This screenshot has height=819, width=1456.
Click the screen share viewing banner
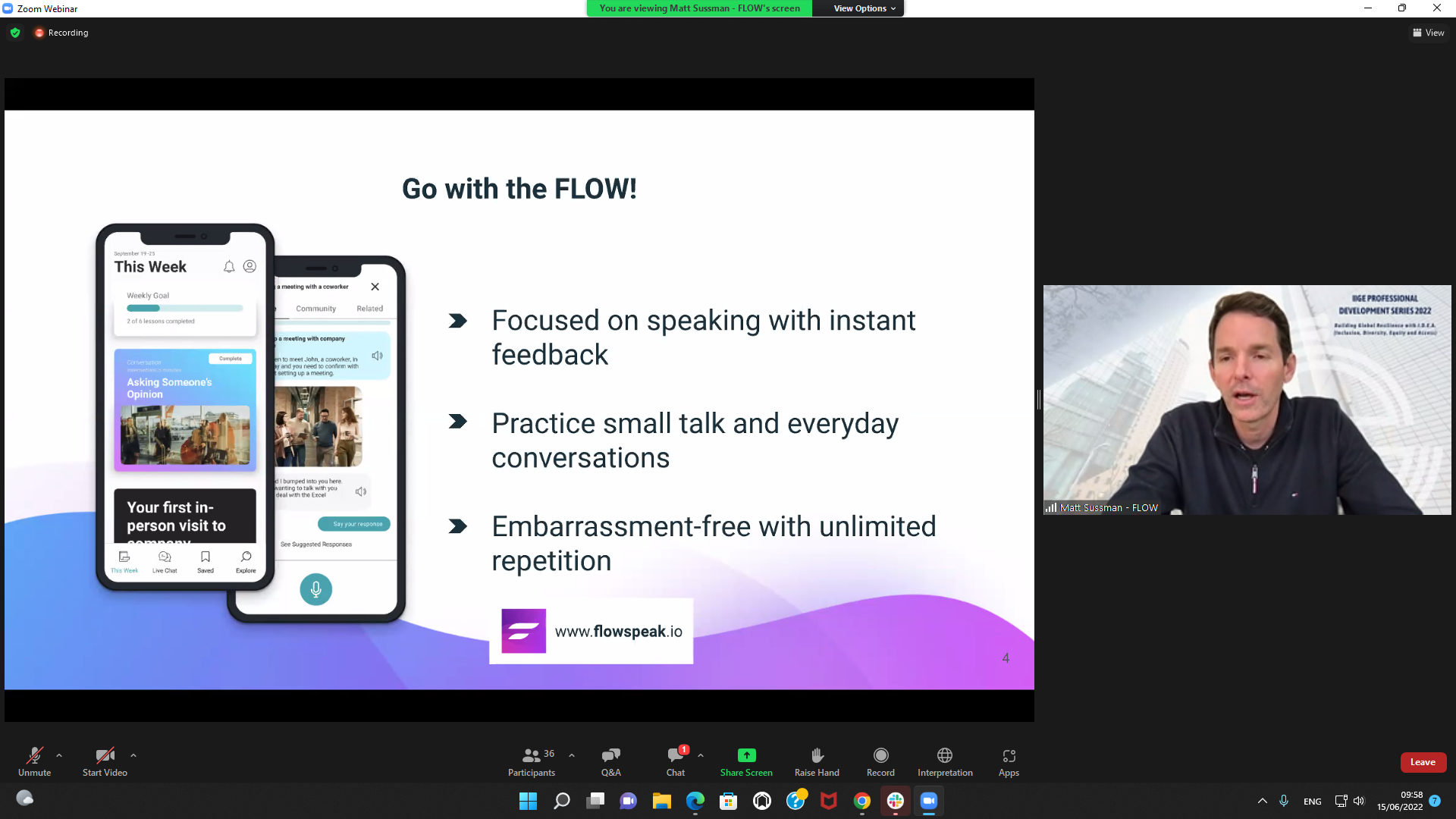699,8
